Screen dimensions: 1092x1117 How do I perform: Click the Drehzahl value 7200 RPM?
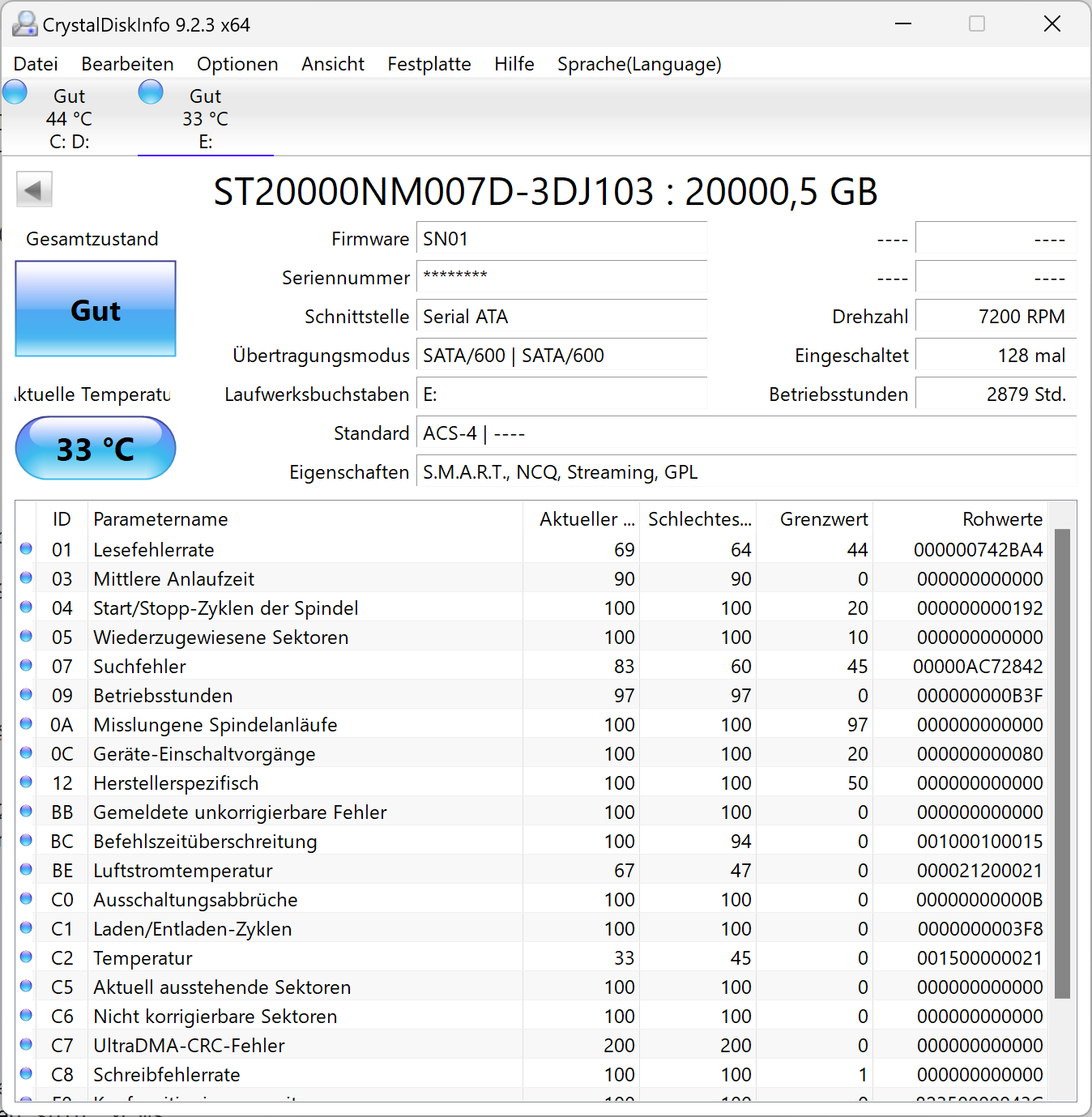pyautogui.click(x=996, y=317)
